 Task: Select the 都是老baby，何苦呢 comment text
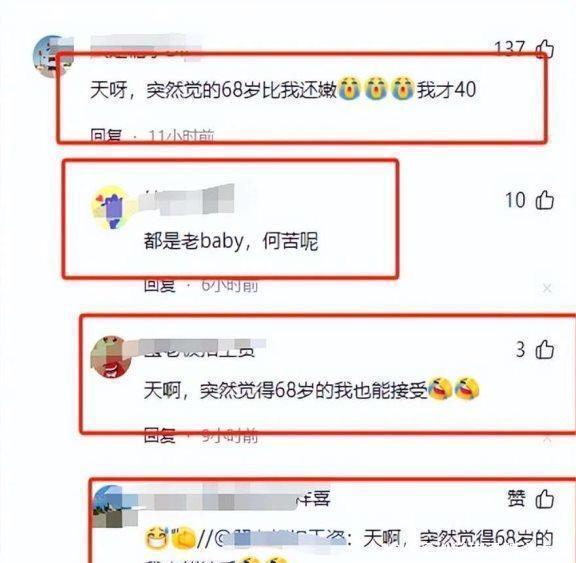(231, 241)
